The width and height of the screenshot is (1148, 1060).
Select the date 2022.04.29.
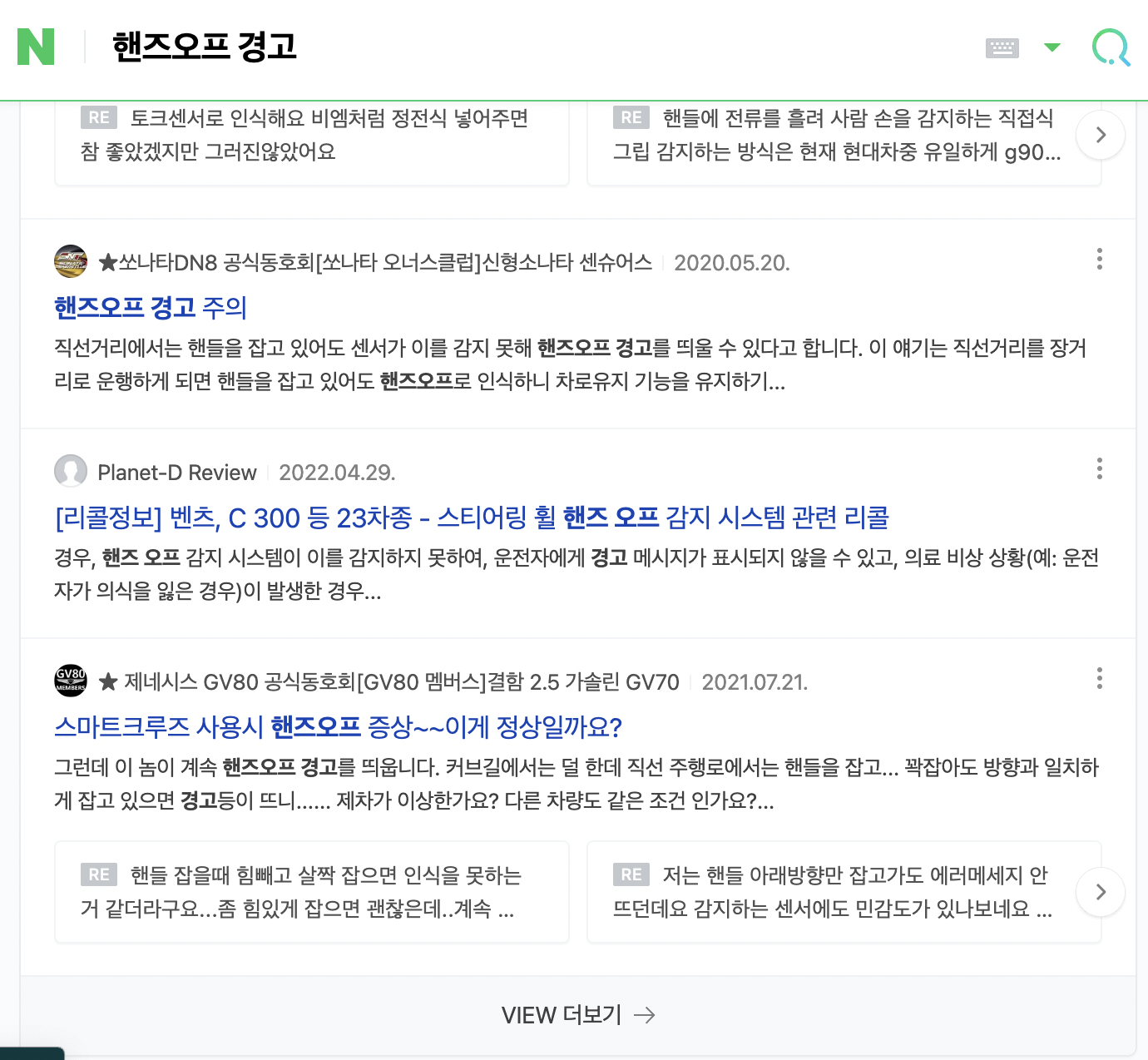(x=337, y=473)
